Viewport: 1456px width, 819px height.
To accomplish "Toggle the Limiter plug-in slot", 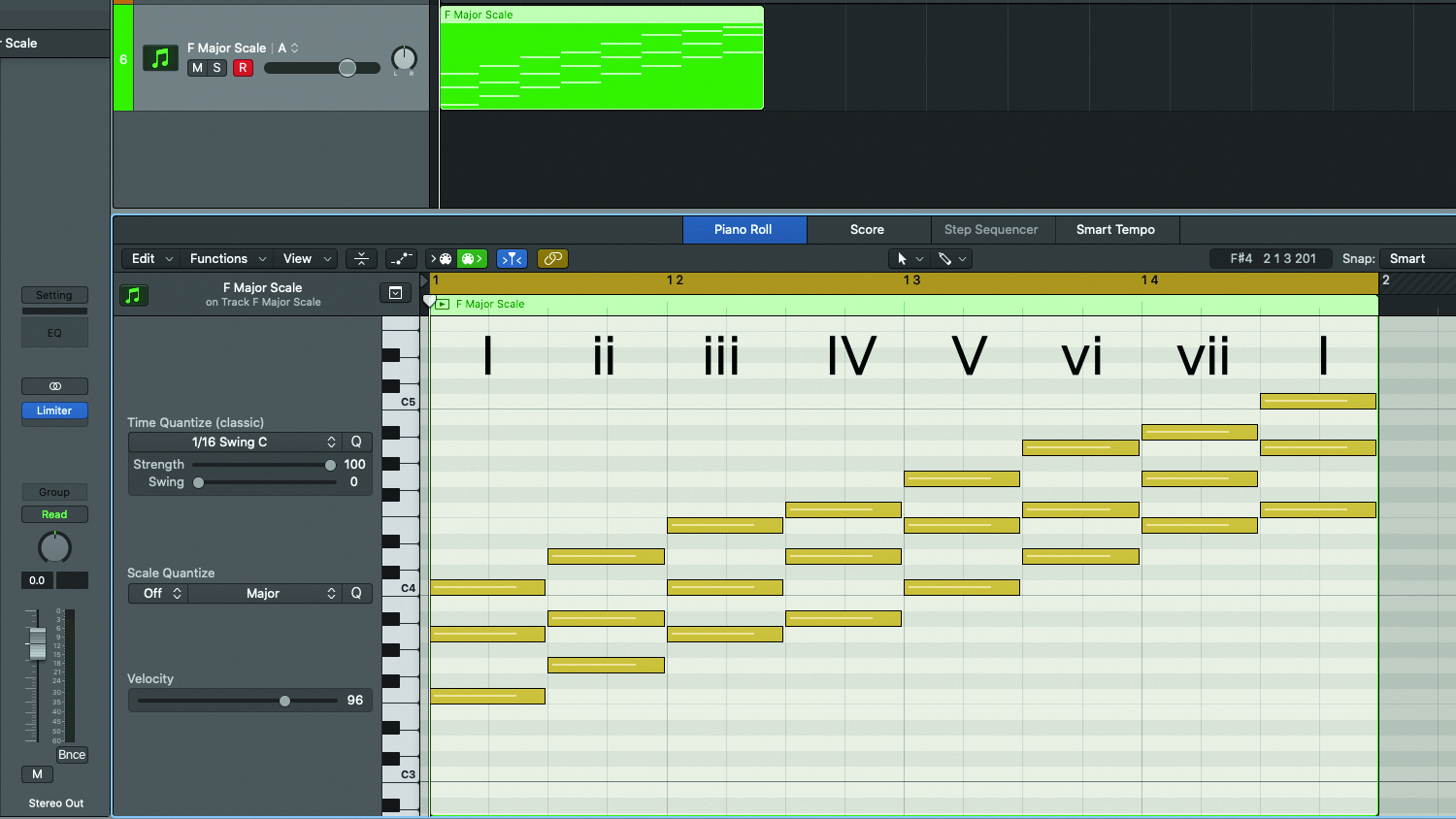I will pyautogui.click(x=54, y=410).
